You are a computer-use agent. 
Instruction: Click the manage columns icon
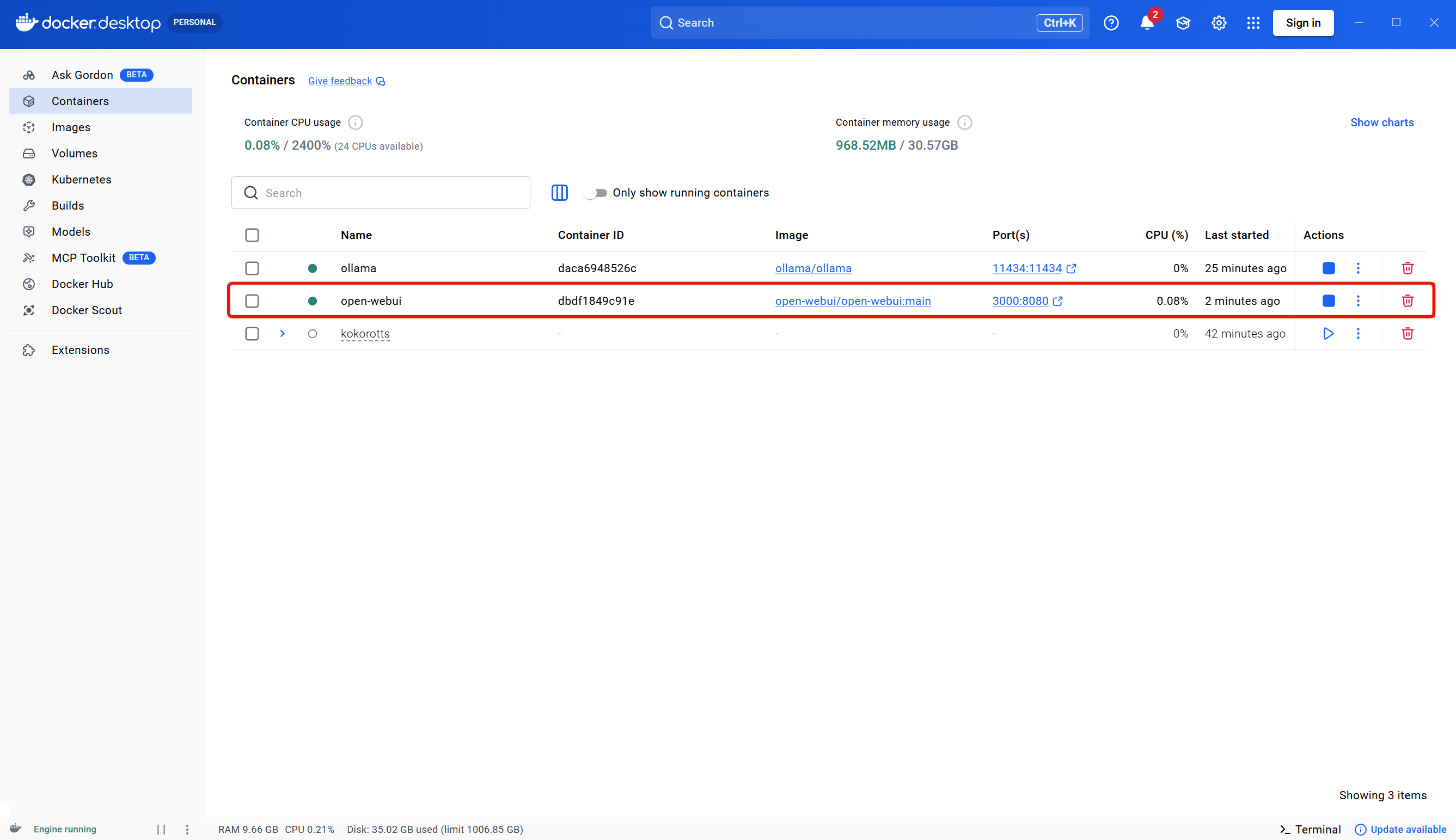pos(559,193)
